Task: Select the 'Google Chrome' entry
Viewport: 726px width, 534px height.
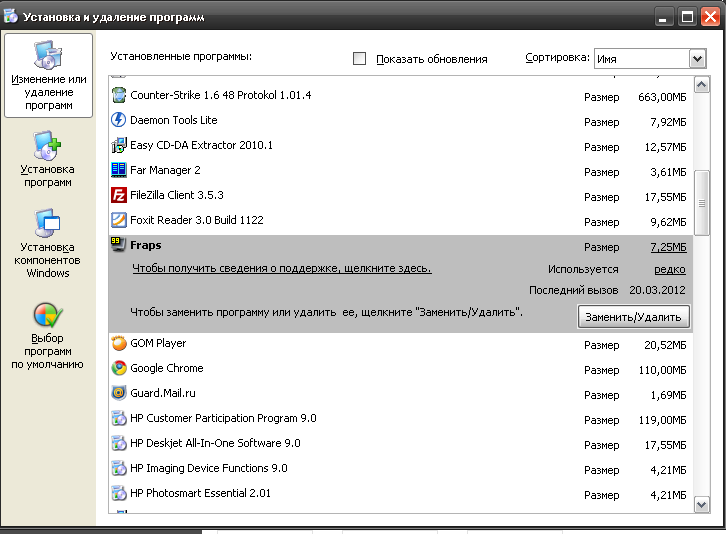Action: tap(167, 368)
